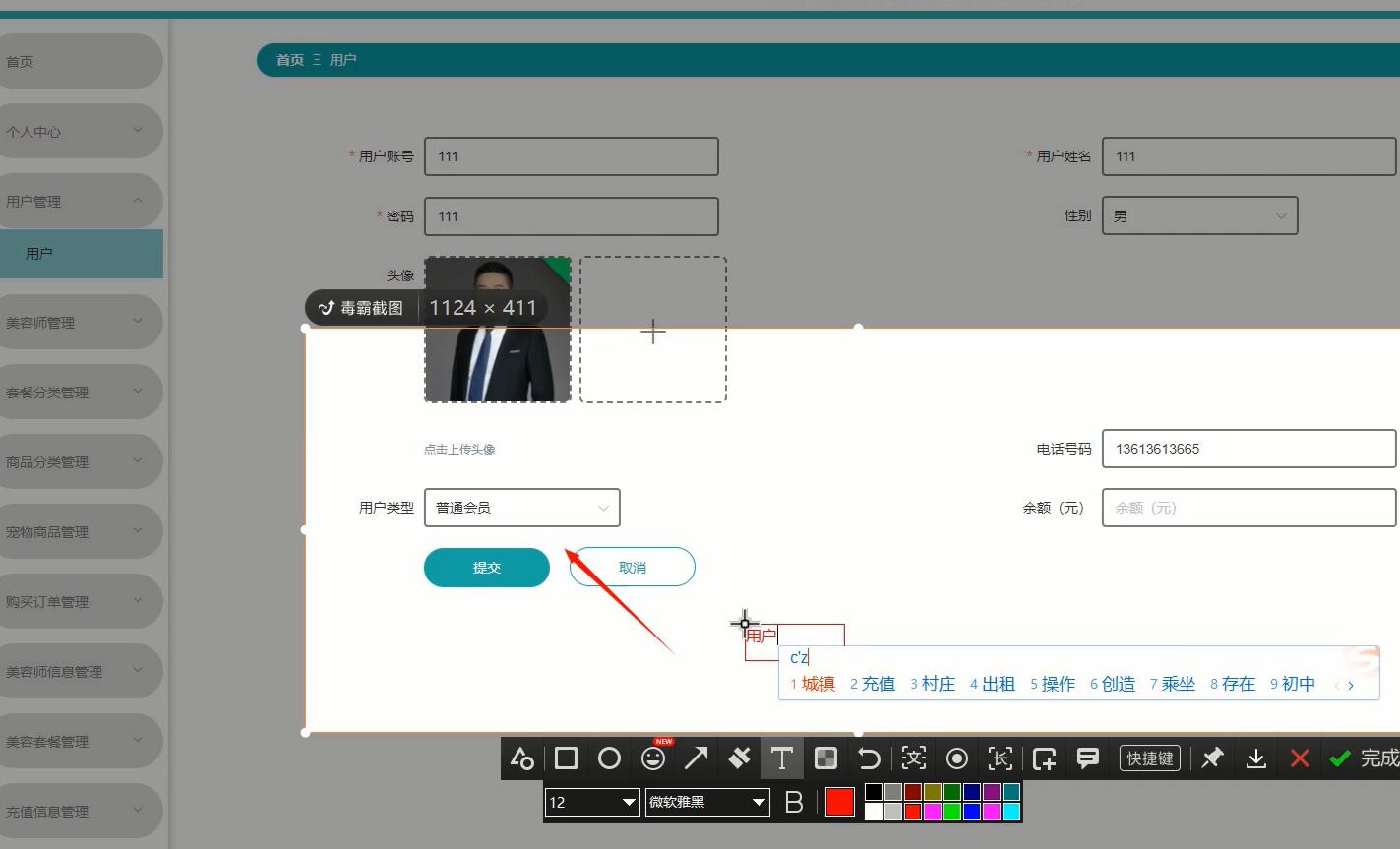Screen dimensions: 1400x849
Task: Select the shapes tool in screenshot toolbar
Action: (x=521, y=758)
